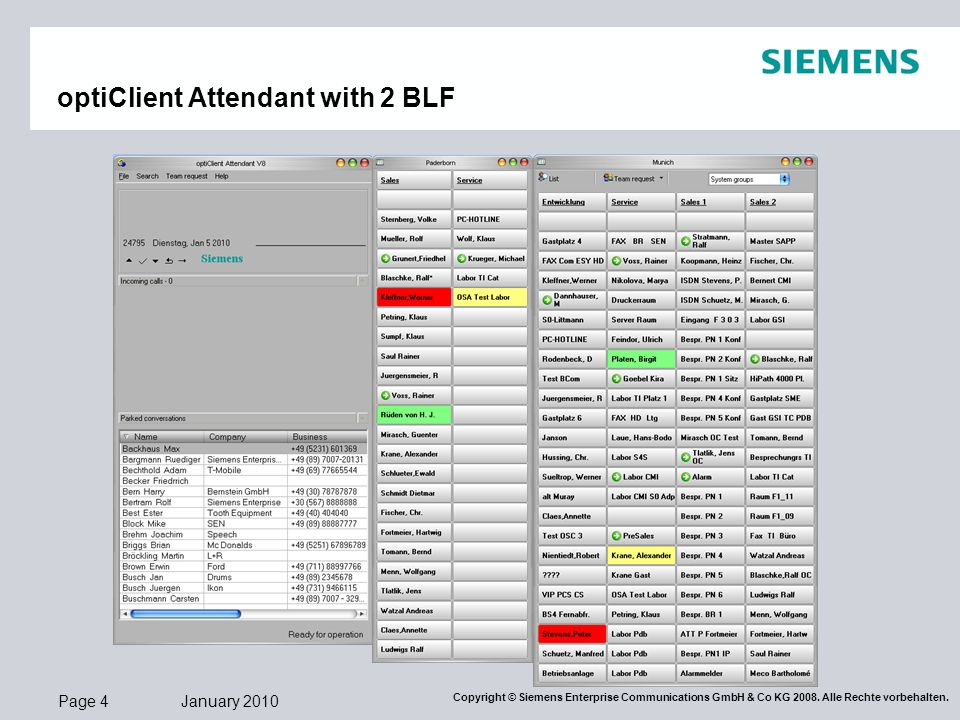Click green icon beside Tlatlik, Jens OC
960x720 pixels.
tap(686, 457)
